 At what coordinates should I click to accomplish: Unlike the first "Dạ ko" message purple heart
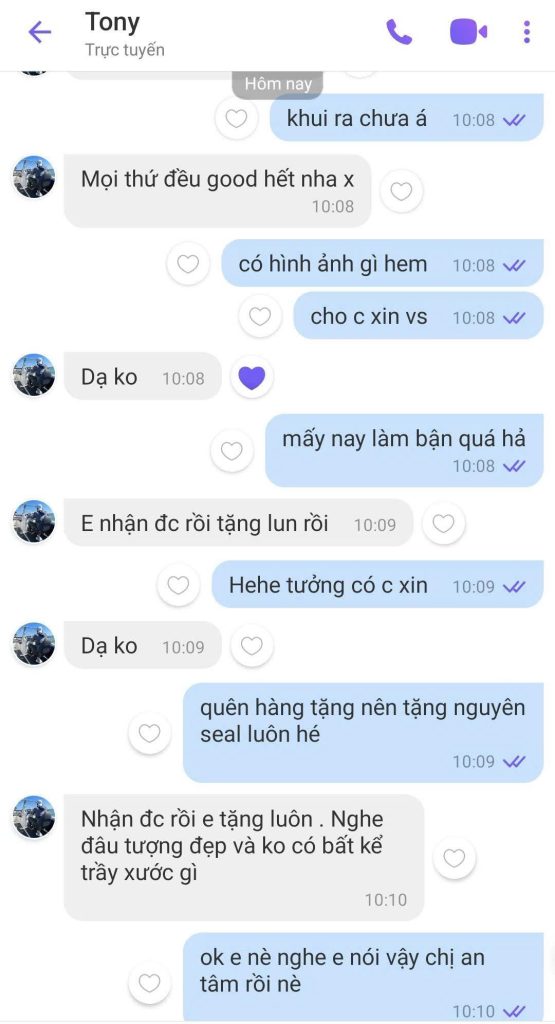coord(251,377)
